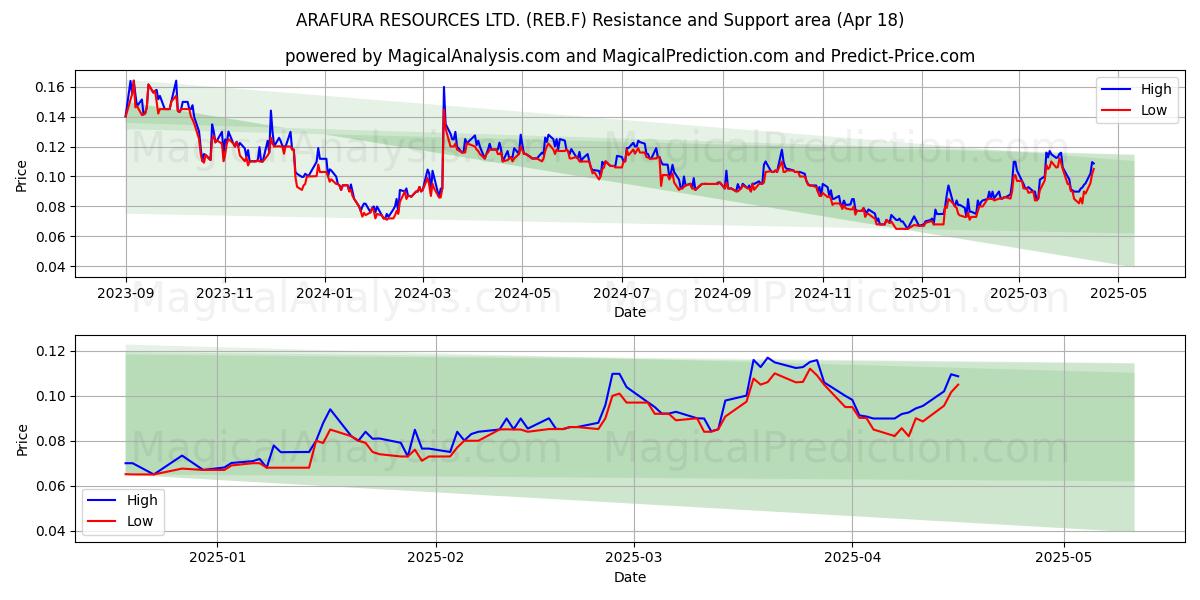The image size is (1200, 600).
Task: Click the '2024-07' date label on top chart
Action: (x=621, y=295)
